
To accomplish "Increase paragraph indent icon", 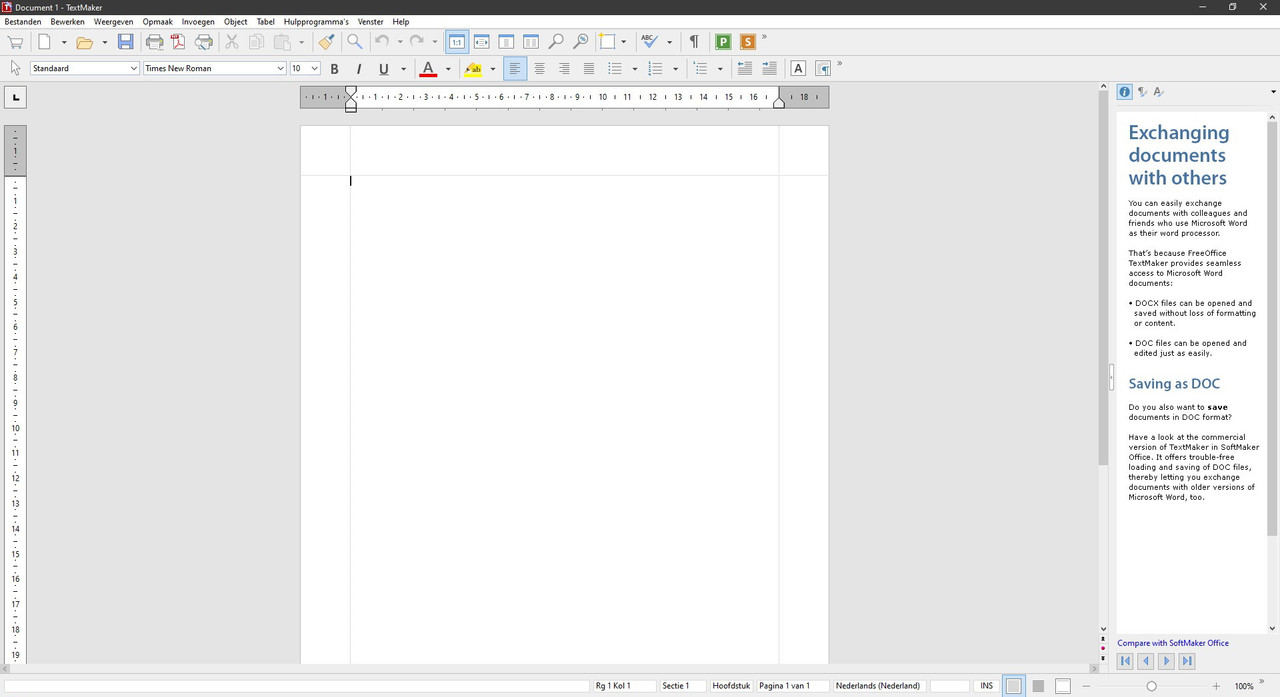I will (769, 69).
